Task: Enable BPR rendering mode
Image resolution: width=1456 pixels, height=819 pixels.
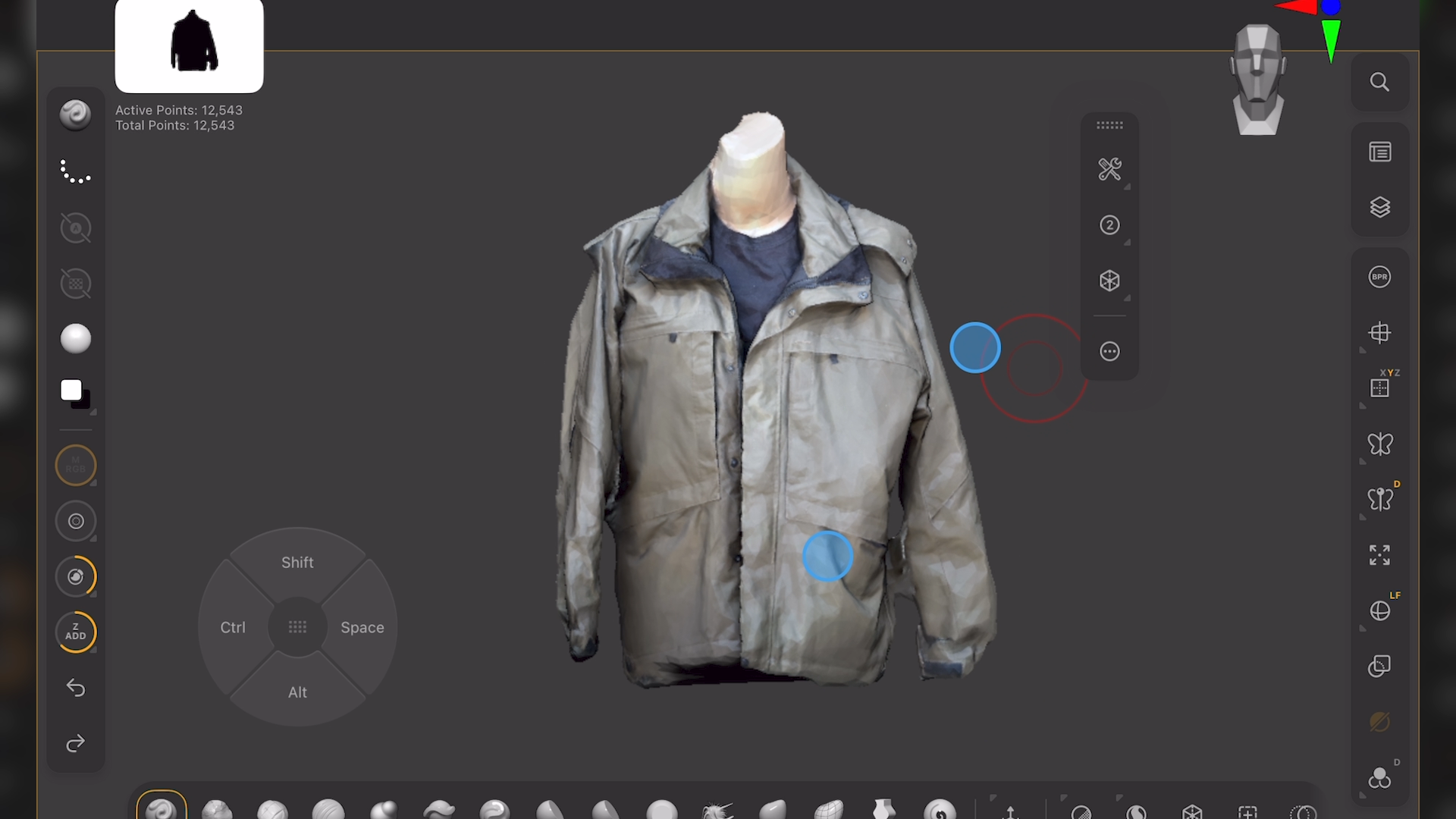Action: 1379,277
